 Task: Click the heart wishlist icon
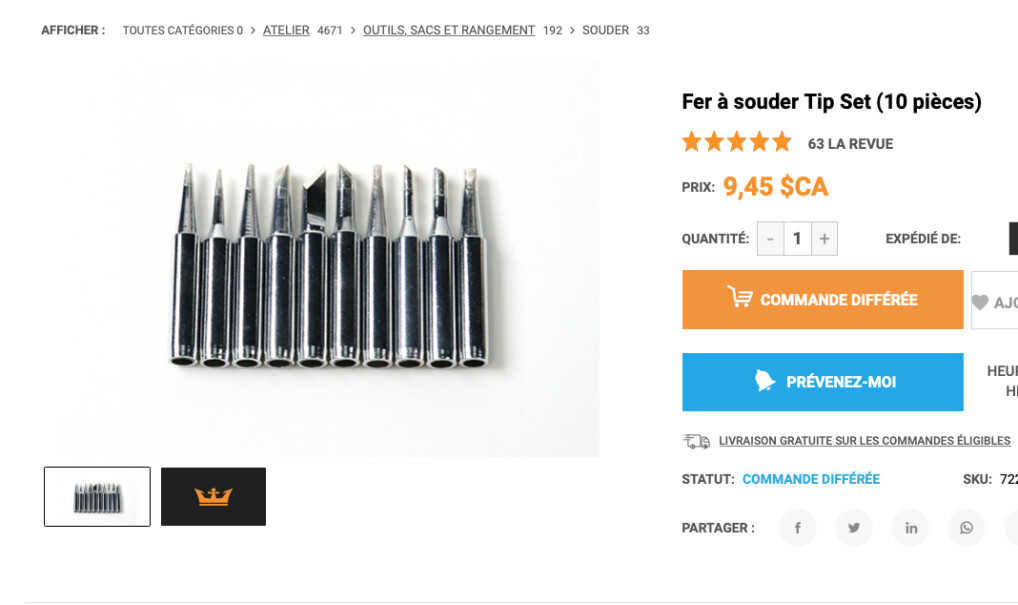(980, 302)
